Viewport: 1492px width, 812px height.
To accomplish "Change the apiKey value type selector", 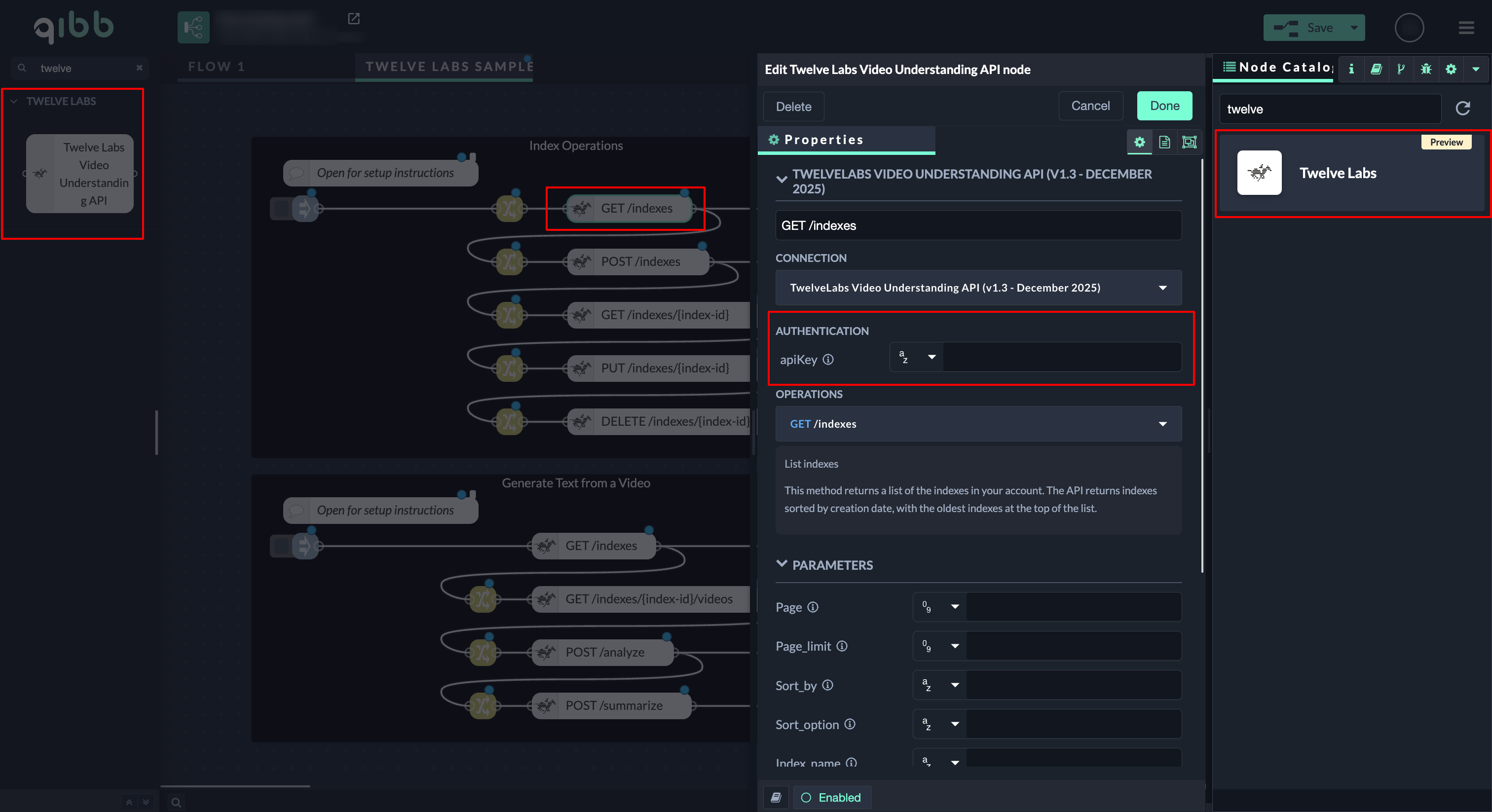I will point(917,357).
